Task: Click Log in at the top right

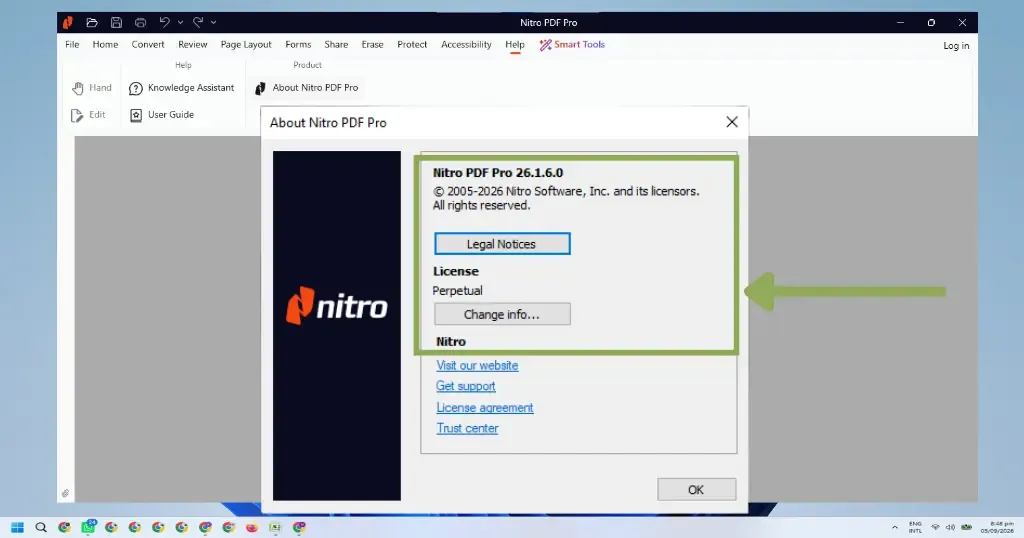Action: tap(956, 46)
